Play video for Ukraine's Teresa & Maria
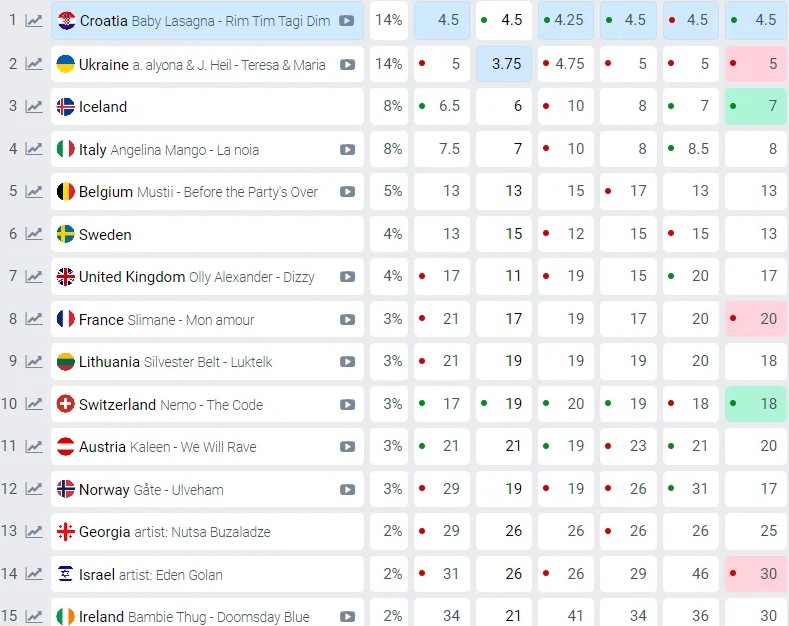This screenshot has height=626, width=789. click(347, 64)
